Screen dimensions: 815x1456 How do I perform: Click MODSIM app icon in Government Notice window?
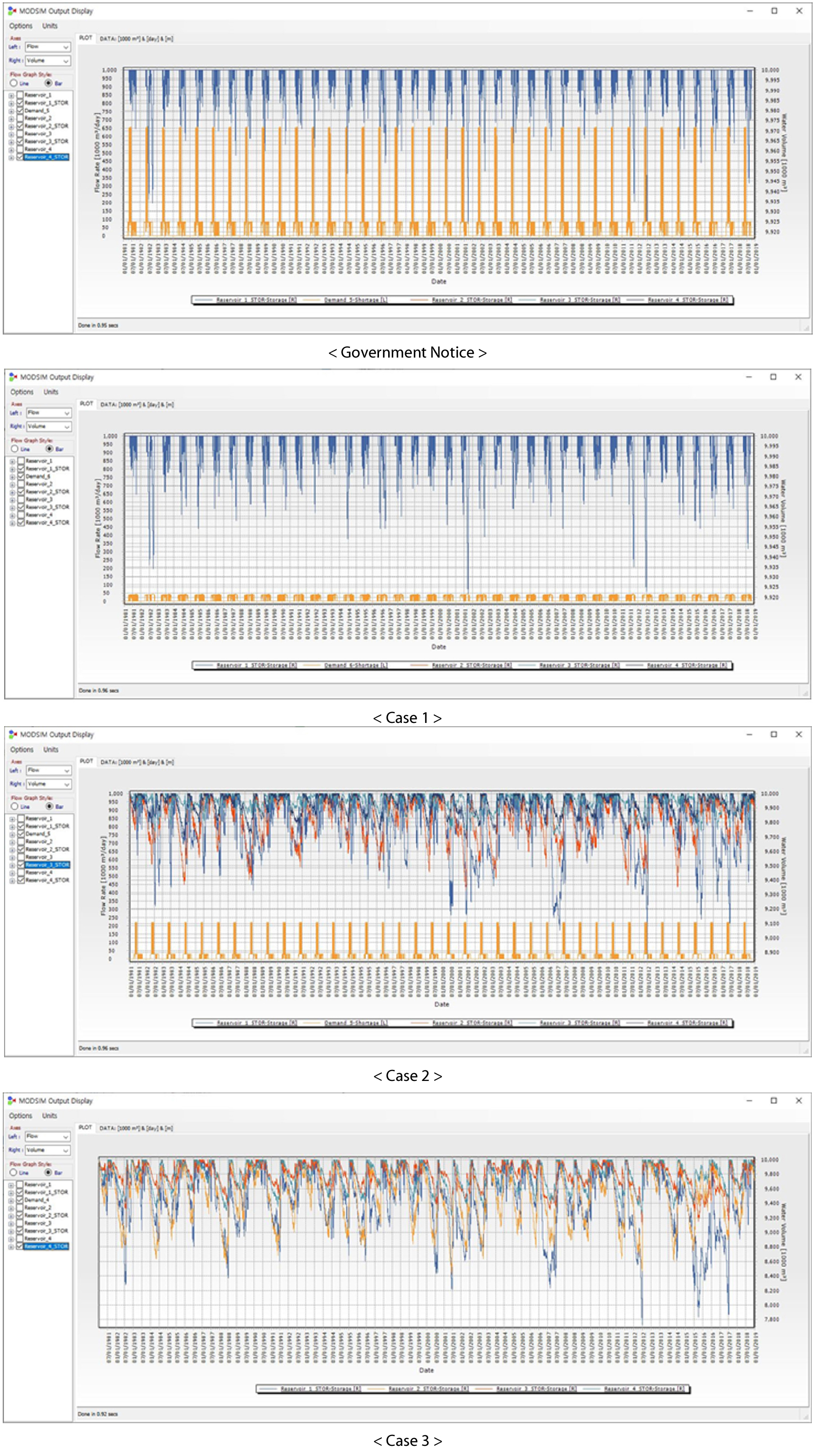pyautogui.click(x=12, y=11)
